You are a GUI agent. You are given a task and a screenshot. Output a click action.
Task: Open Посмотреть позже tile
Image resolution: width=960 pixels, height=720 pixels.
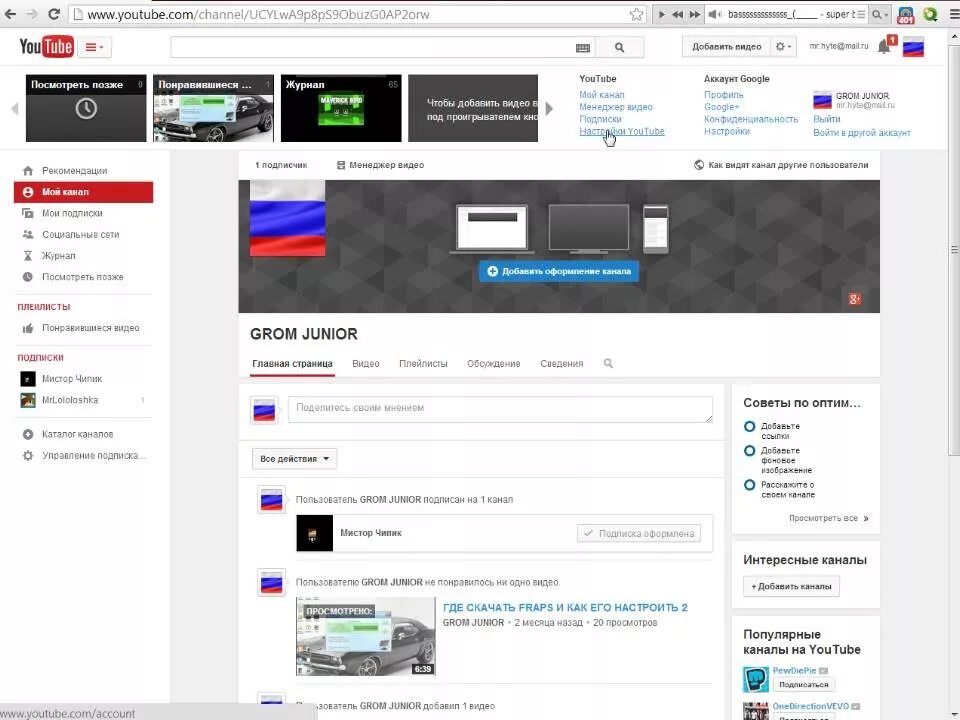click(86, 108)
